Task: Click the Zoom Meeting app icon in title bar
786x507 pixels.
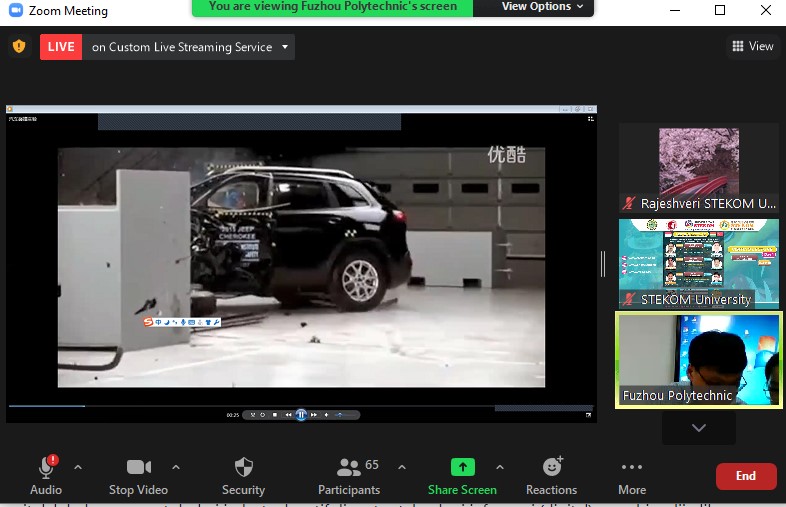Action: pyautogui.click(x=16, y=11)
